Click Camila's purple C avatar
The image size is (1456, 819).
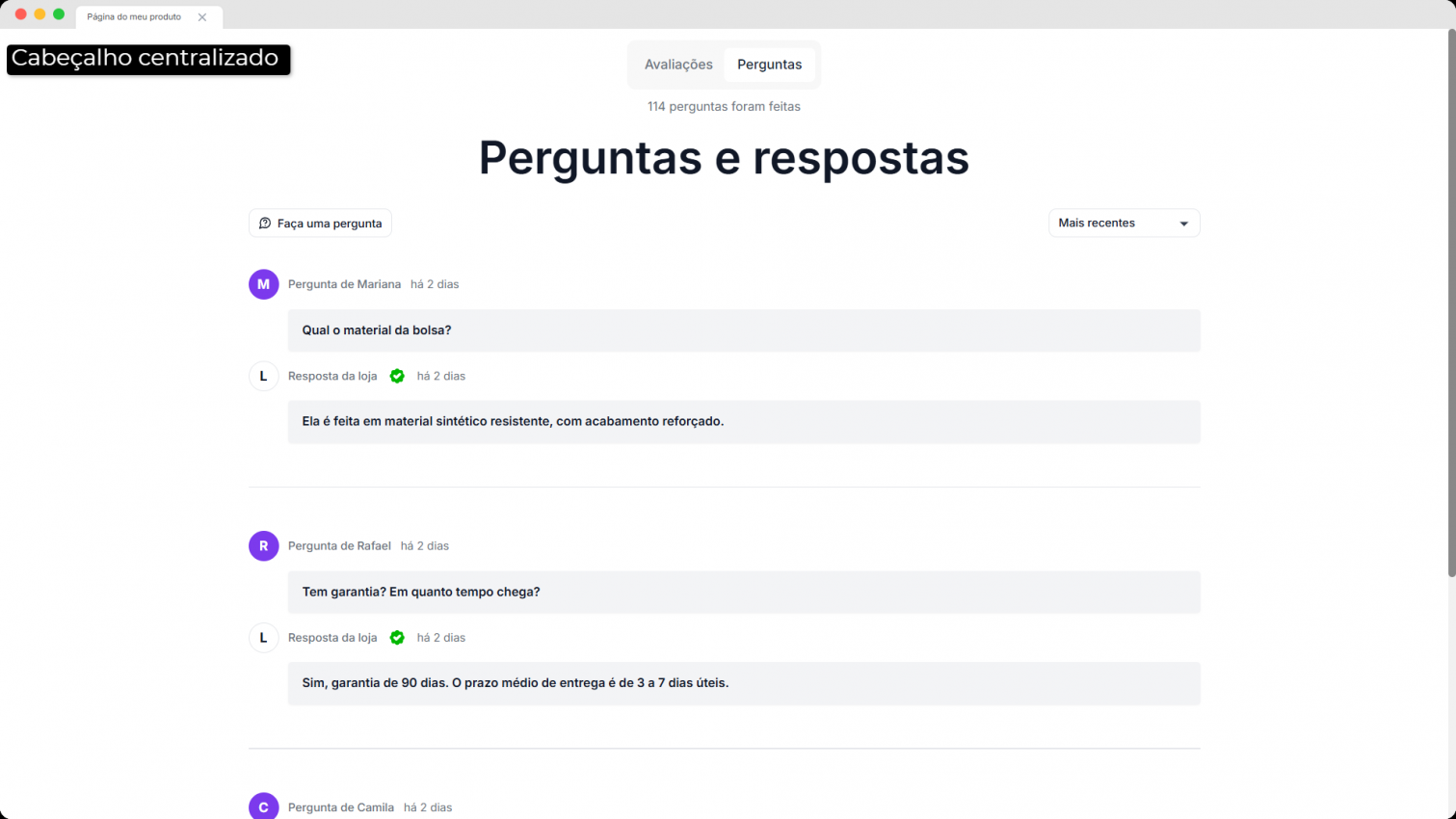[x=263, y=806]
